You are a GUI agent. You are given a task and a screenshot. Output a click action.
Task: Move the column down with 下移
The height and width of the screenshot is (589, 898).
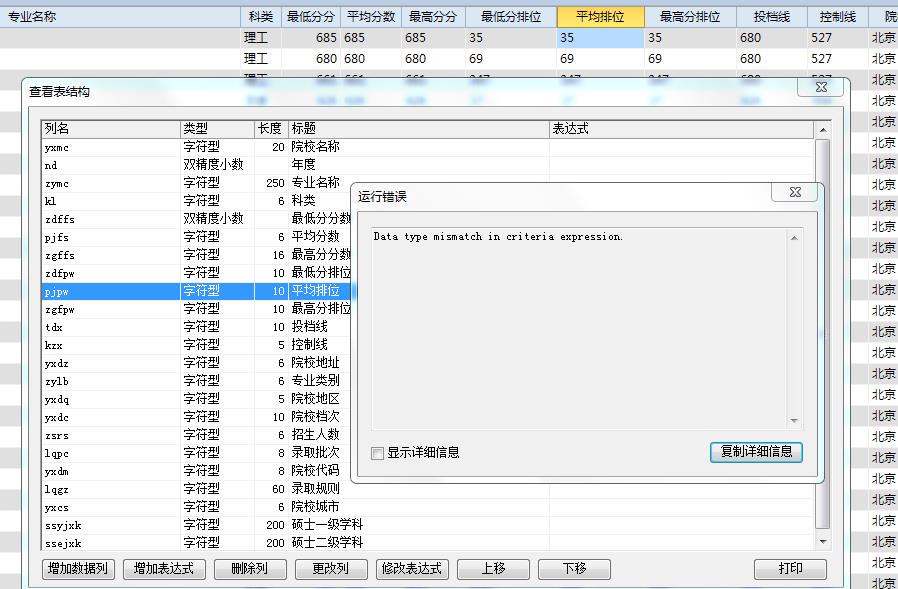click(x=574, y=569)
